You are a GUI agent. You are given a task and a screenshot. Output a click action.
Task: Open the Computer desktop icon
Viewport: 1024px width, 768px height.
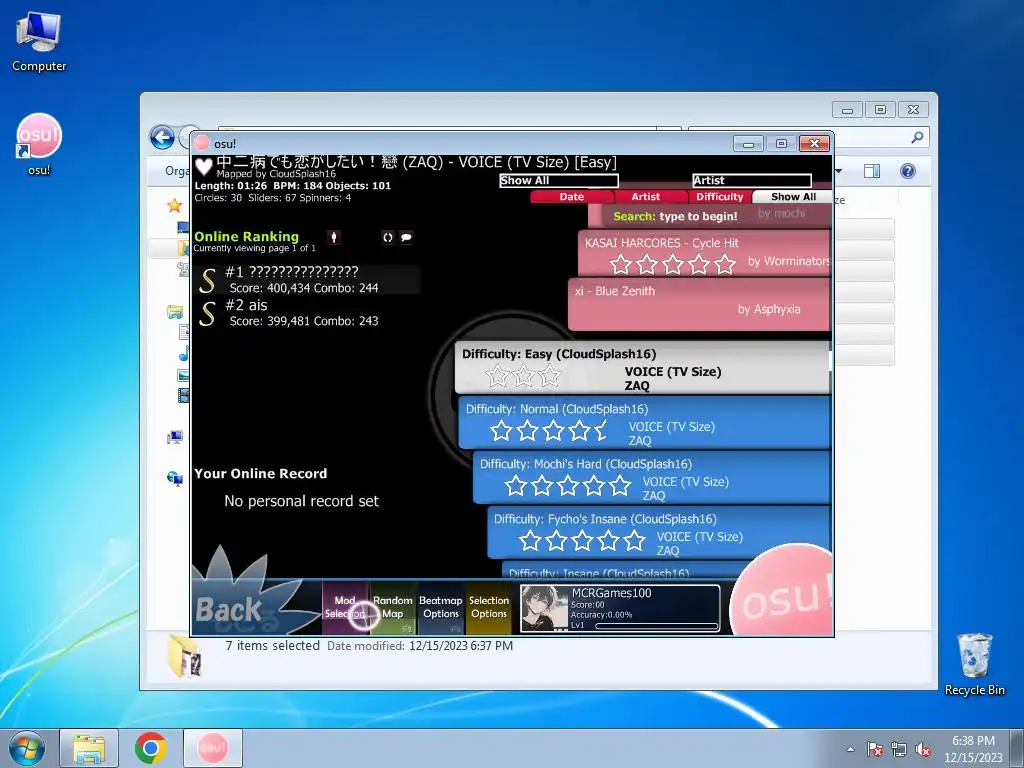(39, 33)
